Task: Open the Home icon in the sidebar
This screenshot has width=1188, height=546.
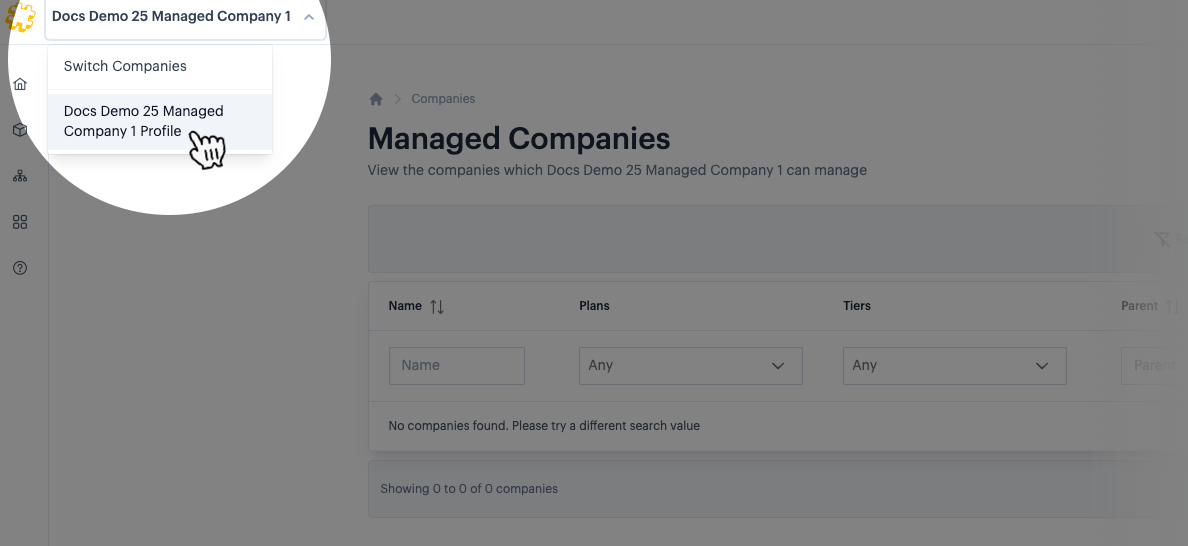Action: [x=20, y=85]
